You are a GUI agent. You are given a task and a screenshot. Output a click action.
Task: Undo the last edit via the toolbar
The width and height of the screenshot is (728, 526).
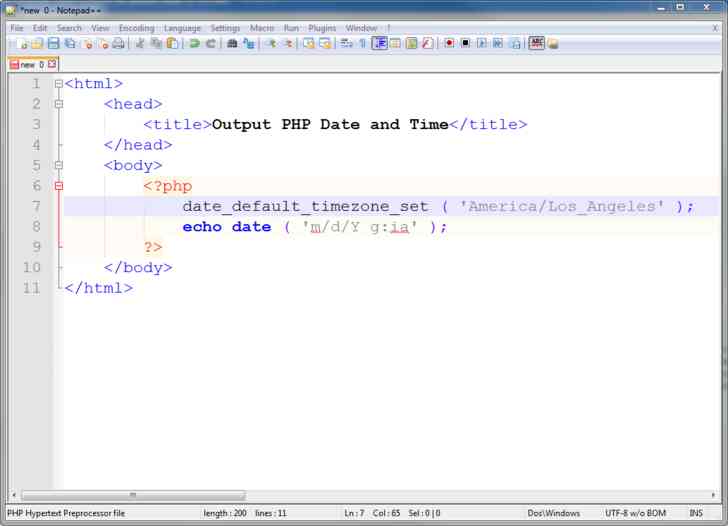click(x=194, y=44)
